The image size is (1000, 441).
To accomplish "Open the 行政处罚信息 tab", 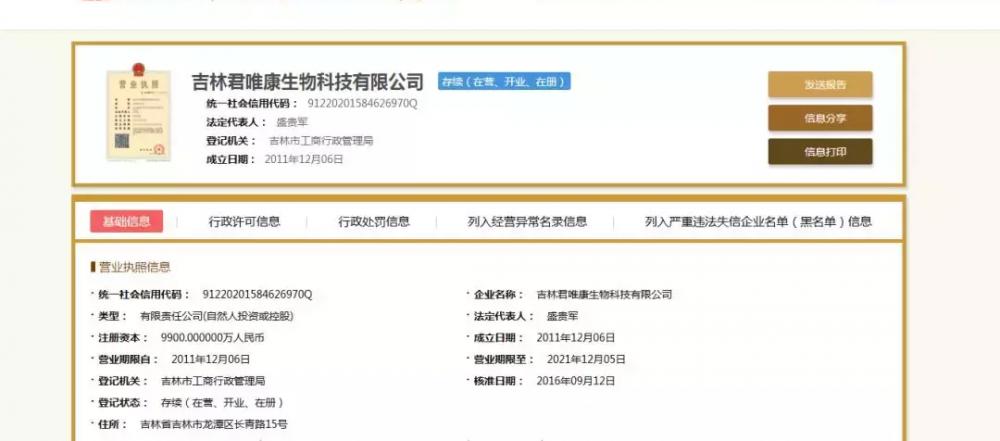I will point(374,222).
